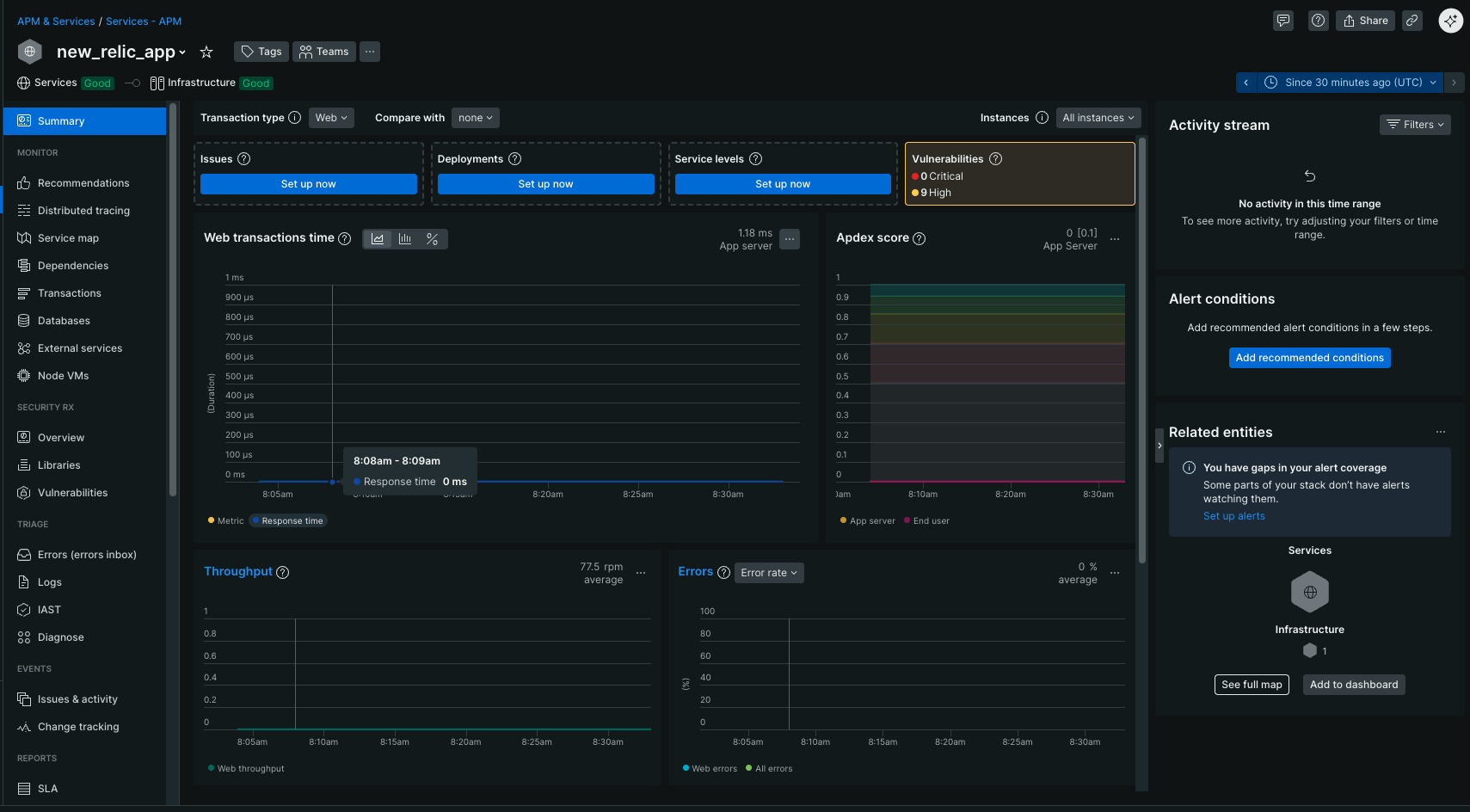Click the help question mark icon in header
The width and height of the screenshot is (1470, 812).
(x=1318, y=21)
